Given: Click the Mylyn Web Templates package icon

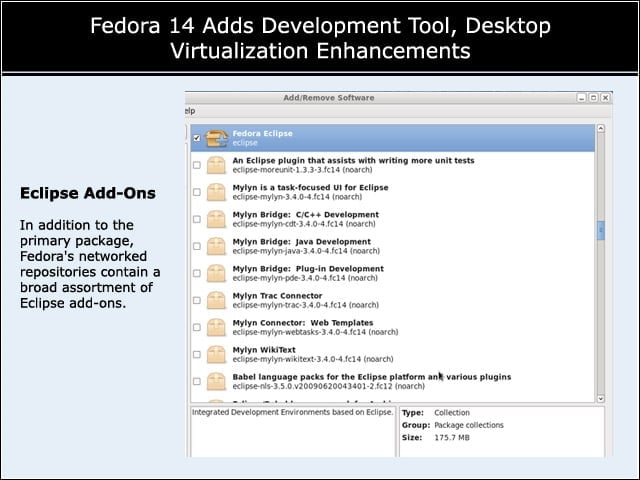Looking at the screenshot, I should [216, 327].
